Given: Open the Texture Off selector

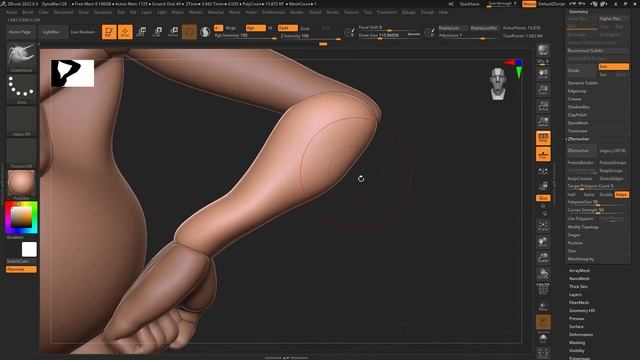Looking at the screenshot, I should [21, 153].
